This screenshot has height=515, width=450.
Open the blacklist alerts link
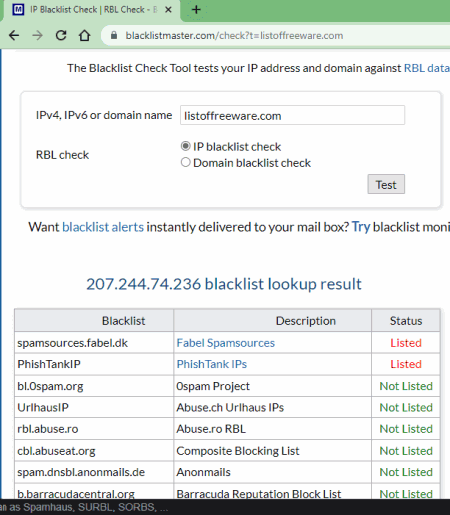pos(103,227)
